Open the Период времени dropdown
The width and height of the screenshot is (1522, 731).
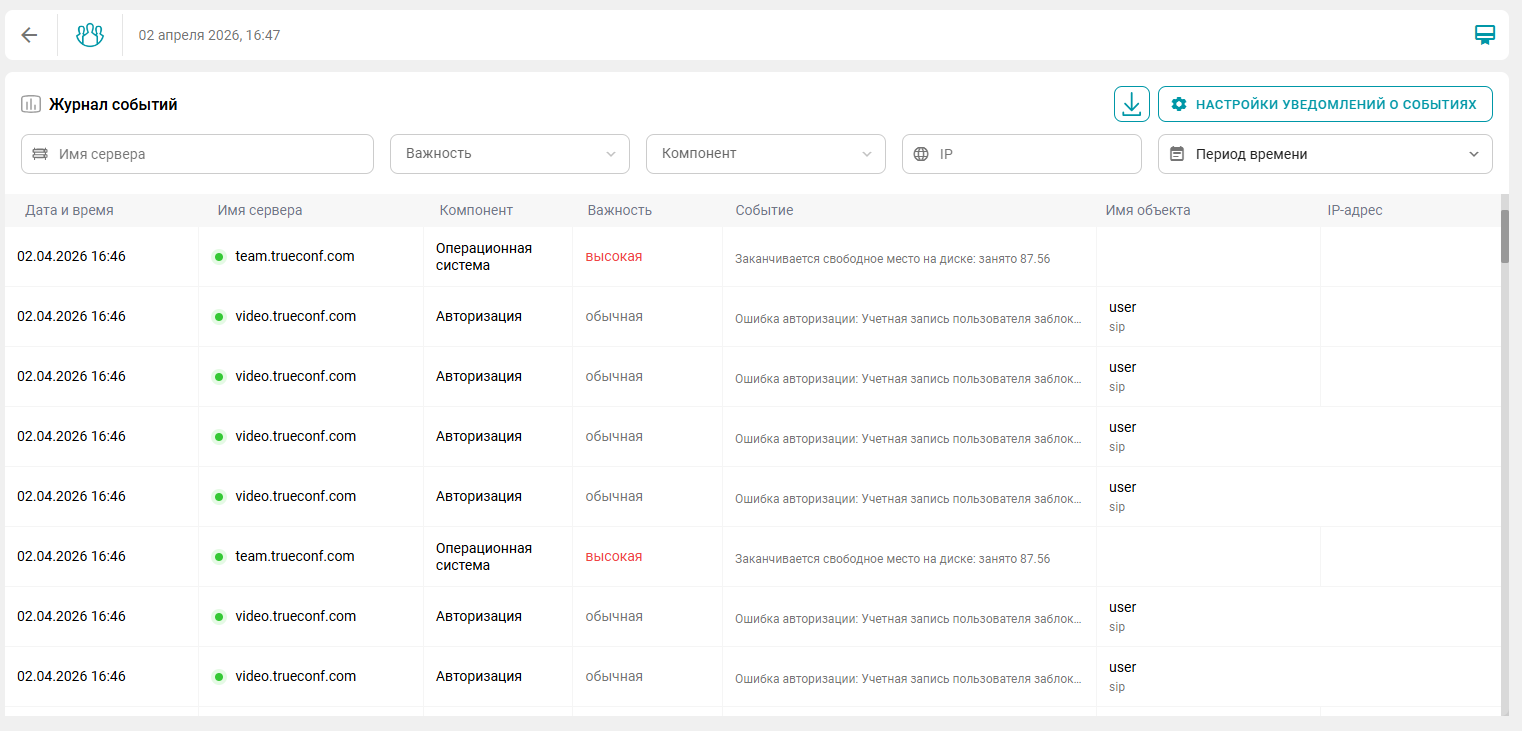click(1325, 154)
